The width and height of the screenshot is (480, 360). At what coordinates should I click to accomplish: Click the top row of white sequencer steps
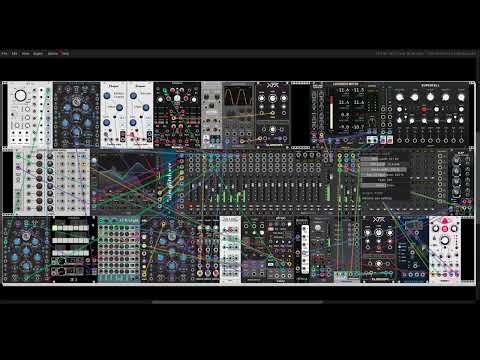tap(70, 228)
